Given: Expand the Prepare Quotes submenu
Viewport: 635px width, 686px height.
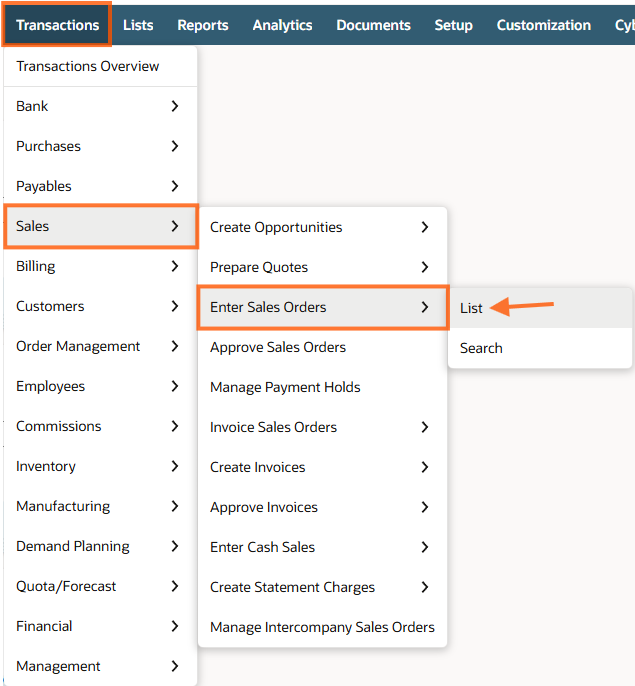Looking at the screenshot, I should click(x=320, y=267).
